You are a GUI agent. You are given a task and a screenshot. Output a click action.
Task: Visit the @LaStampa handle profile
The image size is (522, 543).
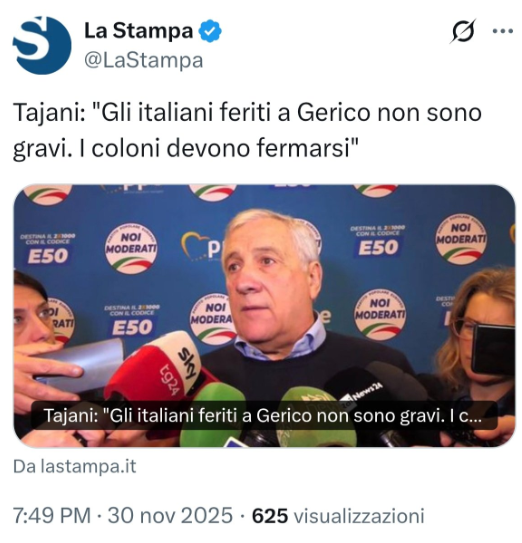(x=143, y=61)
